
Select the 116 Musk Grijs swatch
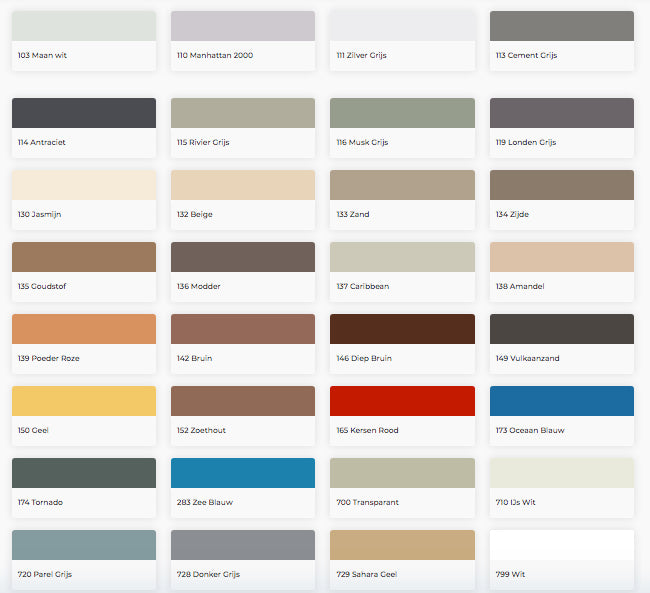point(402,113)
